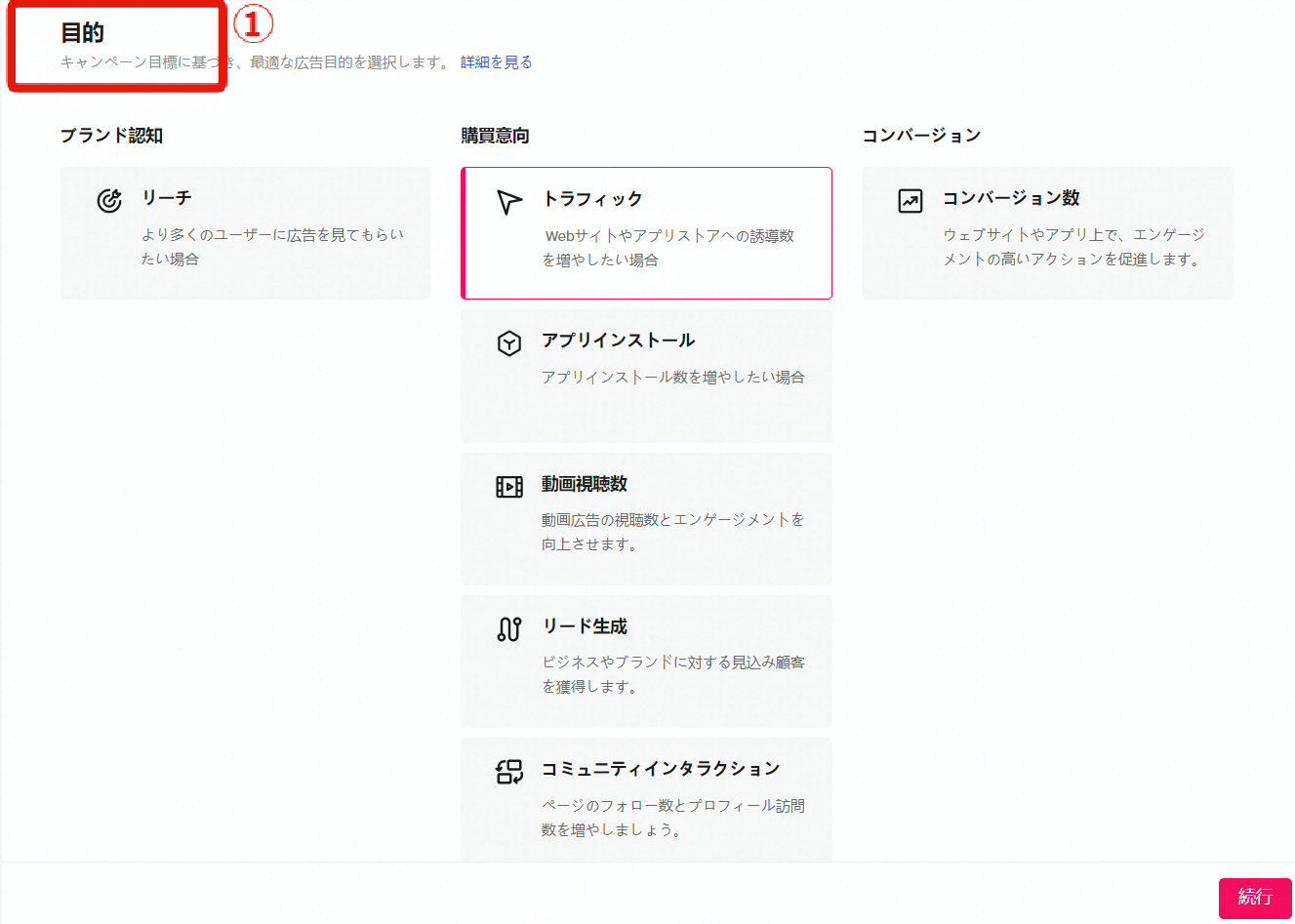
Task: Pick the コミュニティインタラクション objective card
Action: 646,800
